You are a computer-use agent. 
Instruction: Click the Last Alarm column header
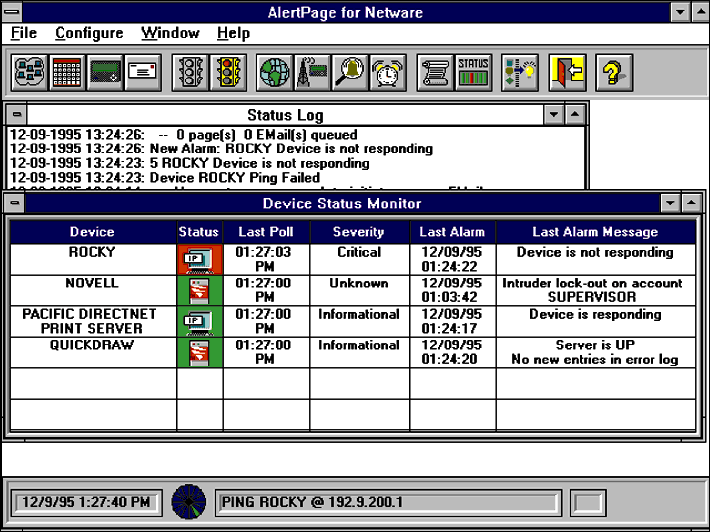coord(453,232)
